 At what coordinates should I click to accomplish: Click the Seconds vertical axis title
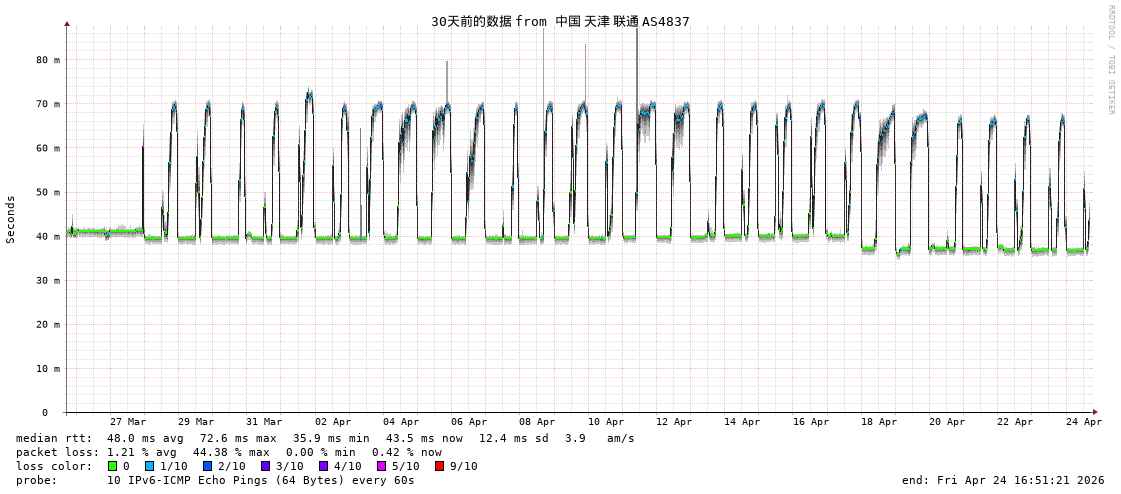(x=11, y=219)
